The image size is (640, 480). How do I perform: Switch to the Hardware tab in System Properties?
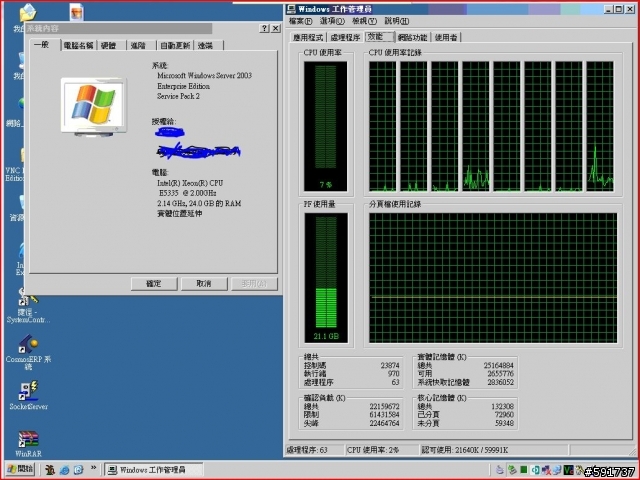(111, 46)
